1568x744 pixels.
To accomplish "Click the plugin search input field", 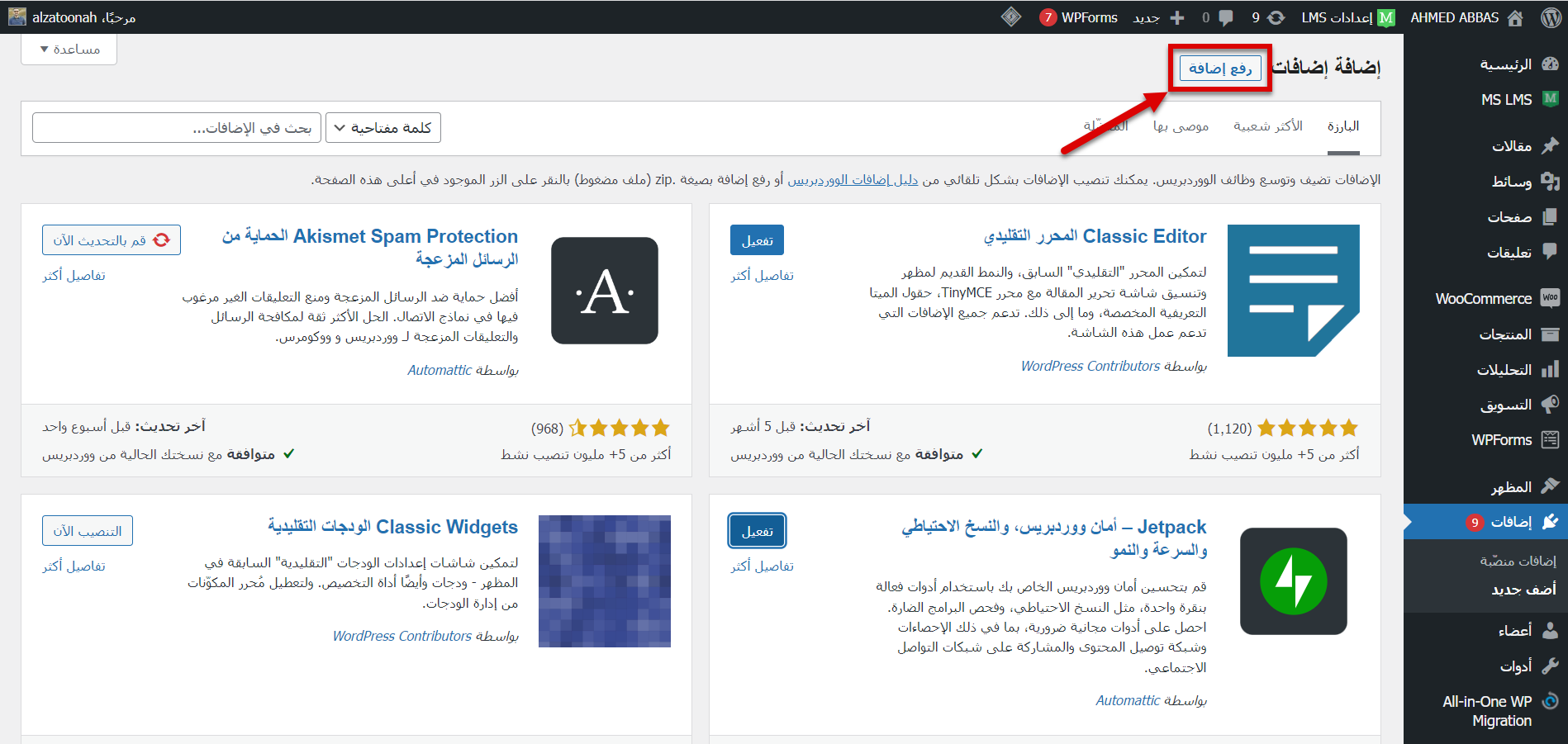I will point(175,128).
